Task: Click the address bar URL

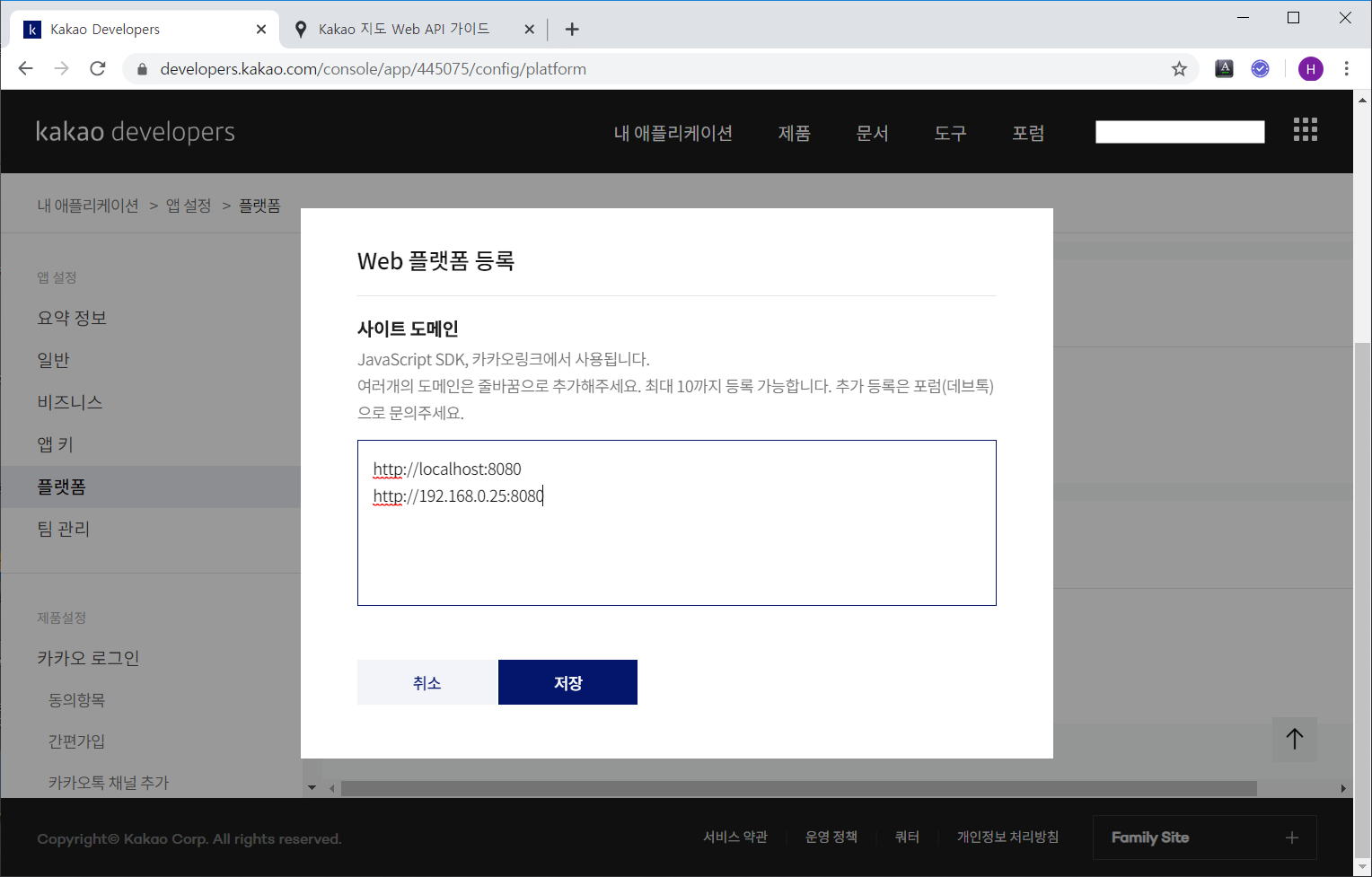Action: (x=374, y=69)
